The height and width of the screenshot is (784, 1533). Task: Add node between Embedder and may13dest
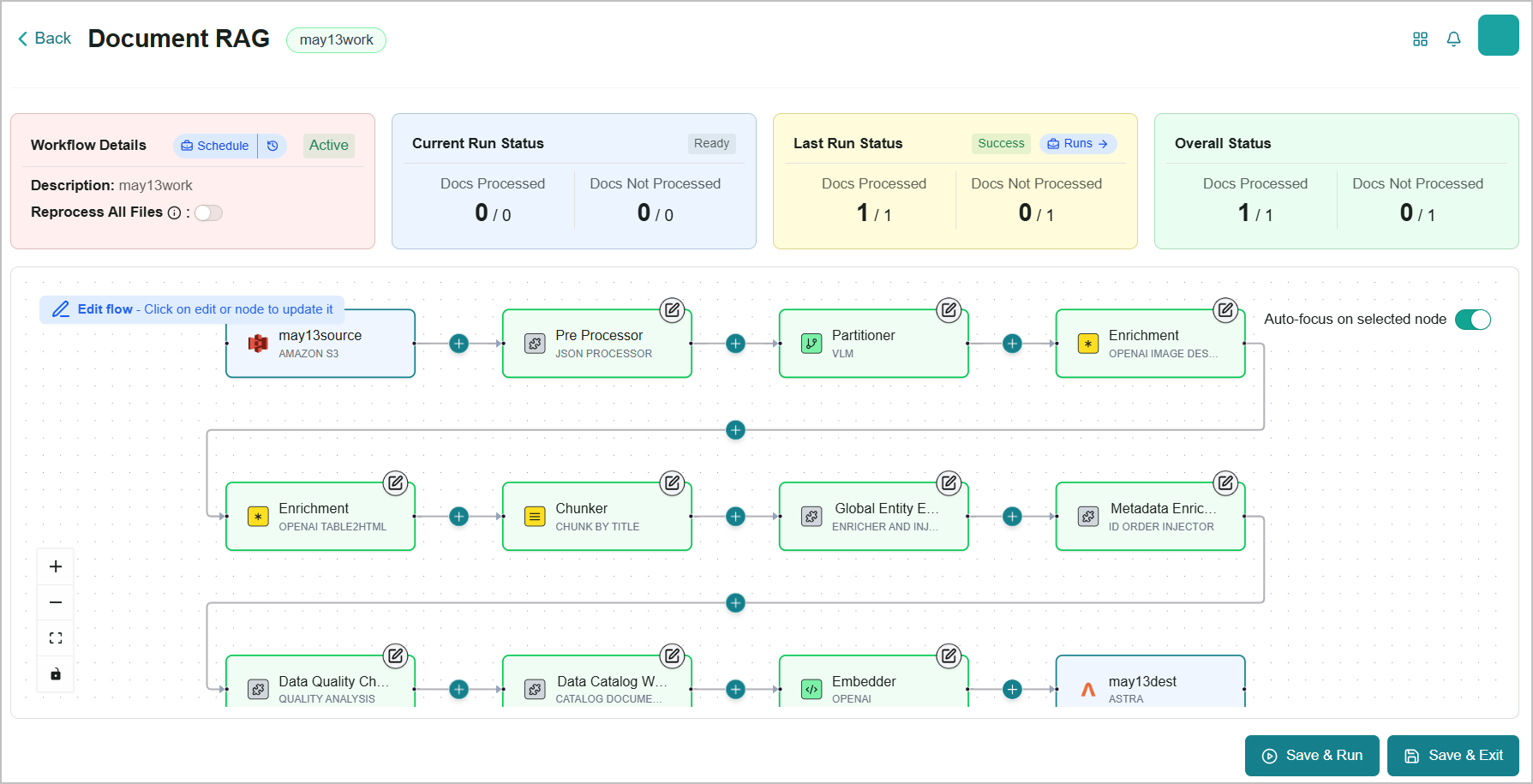(1012, 690)
